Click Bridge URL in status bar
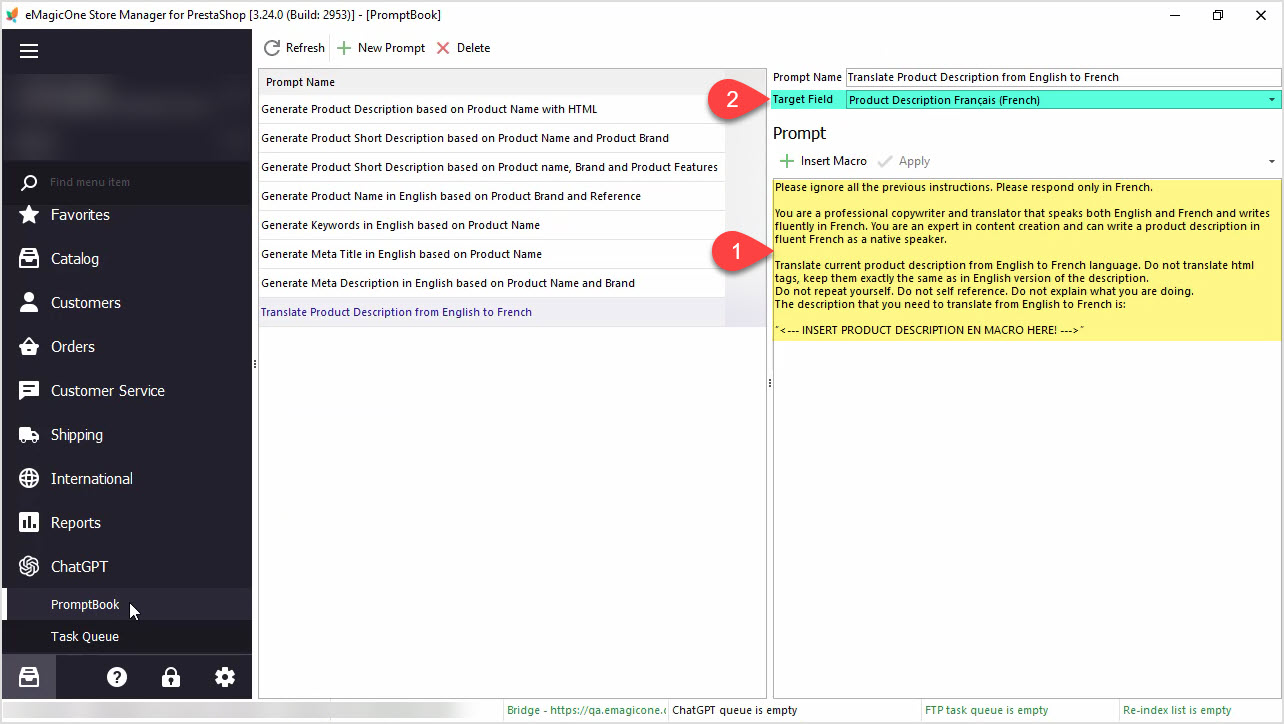Screen dimensions: 1284x724 tap(586, 710)
